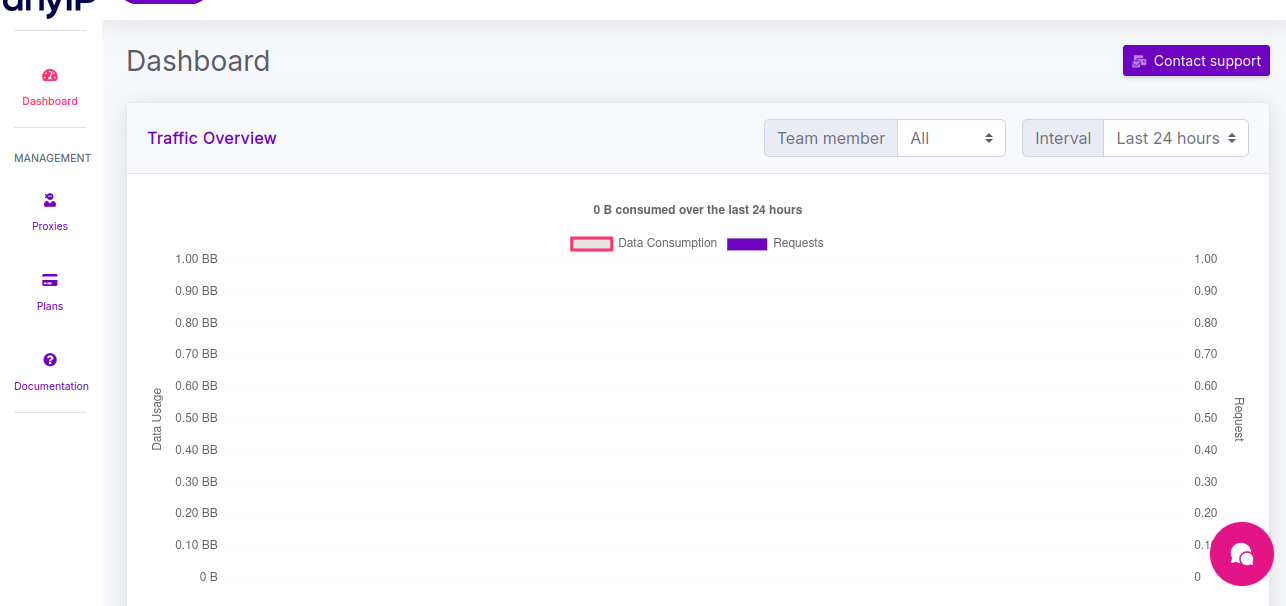Toggle the Requests legend label
Screen dimensions: 1286x606
(798, 243)
